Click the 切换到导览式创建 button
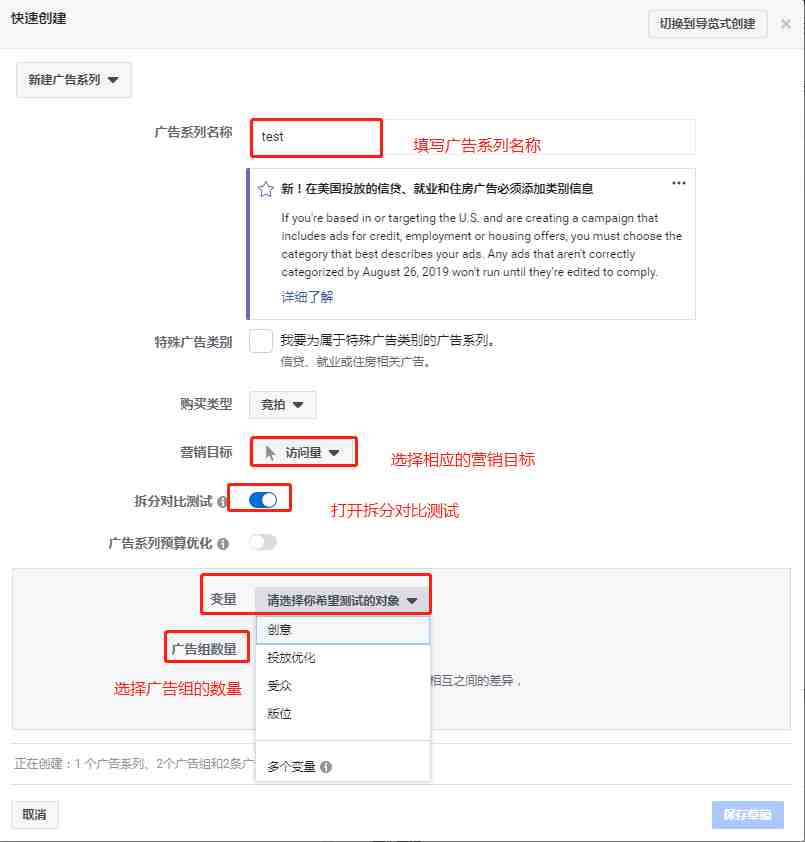This screenshot has height=842, width=805. 707,24
